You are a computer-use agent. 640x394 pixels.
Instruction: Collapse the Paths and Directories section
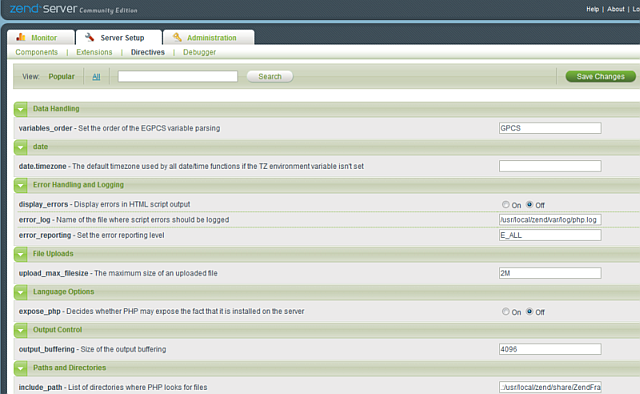coord(21,368)
